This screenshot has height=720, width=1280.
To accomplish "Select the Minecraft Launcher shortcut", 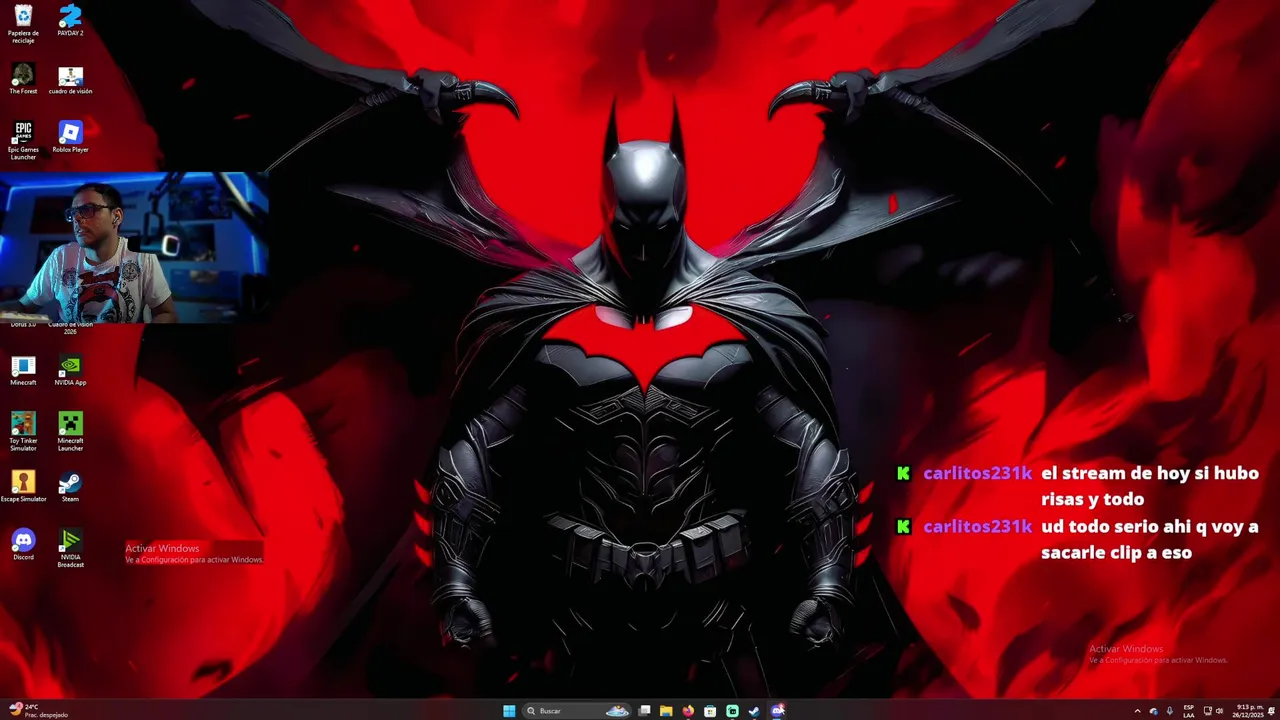I will 70,431.
